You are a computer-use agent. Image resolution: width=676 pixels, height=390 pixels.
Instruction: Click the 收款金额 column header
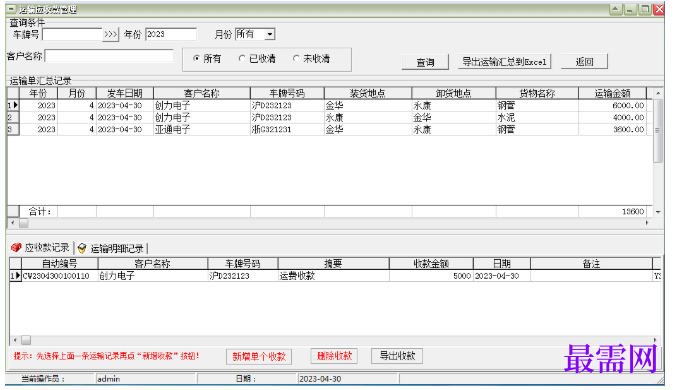(x=431, y=264)
